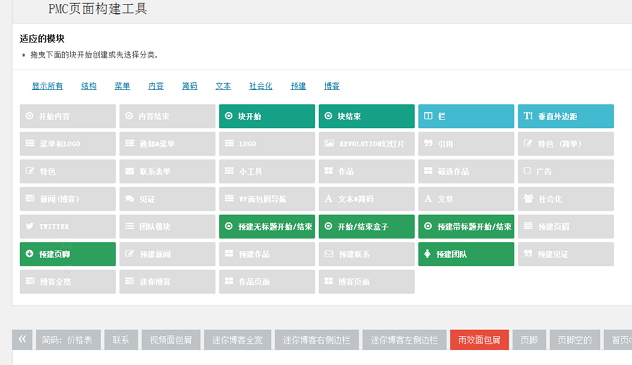Click the target icon on 开始/结束盒子
The height and width of the screenshot is (365, 632).
coord(328,226)
